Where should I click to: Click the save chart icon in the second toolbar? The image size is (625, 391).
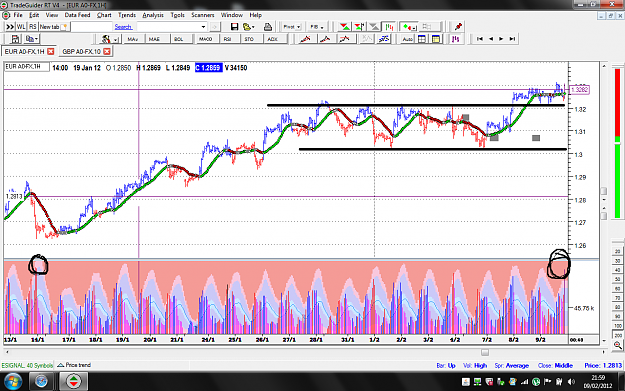(x=15, y=39)
